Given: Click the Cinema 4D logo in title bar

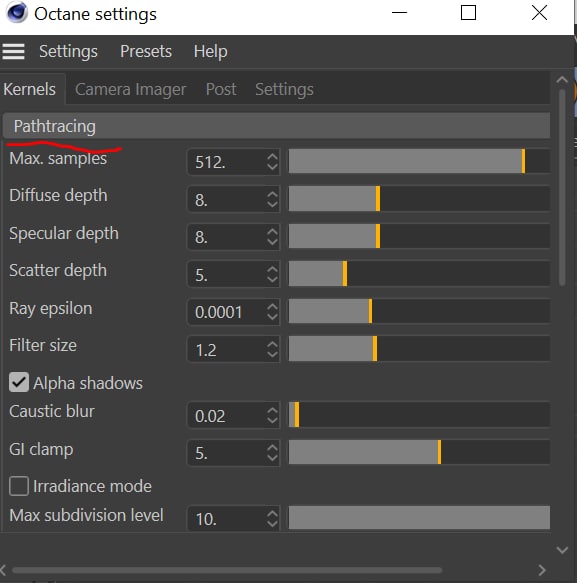Looking at the screenshot, I should pos(17,12).
